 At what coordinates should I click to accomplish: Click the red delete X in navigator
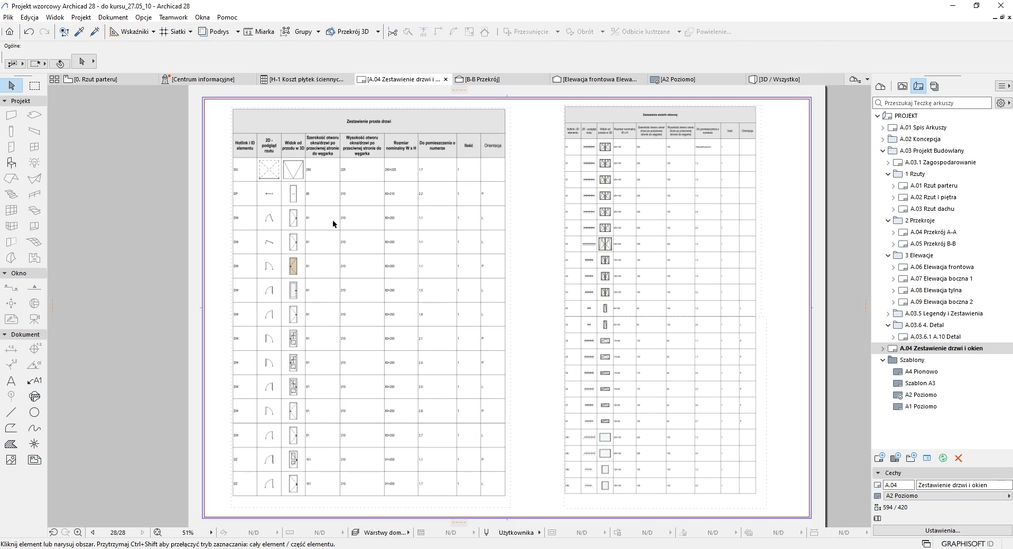pos(958,458)
